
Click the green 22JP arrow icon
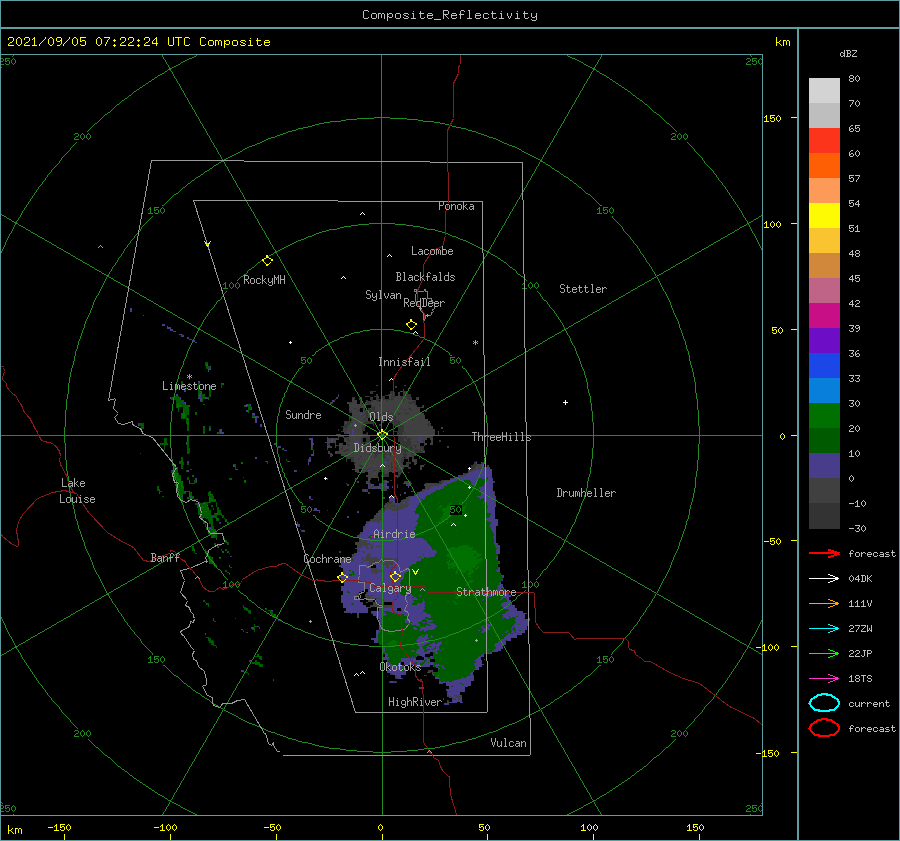(x=824, y=653)
